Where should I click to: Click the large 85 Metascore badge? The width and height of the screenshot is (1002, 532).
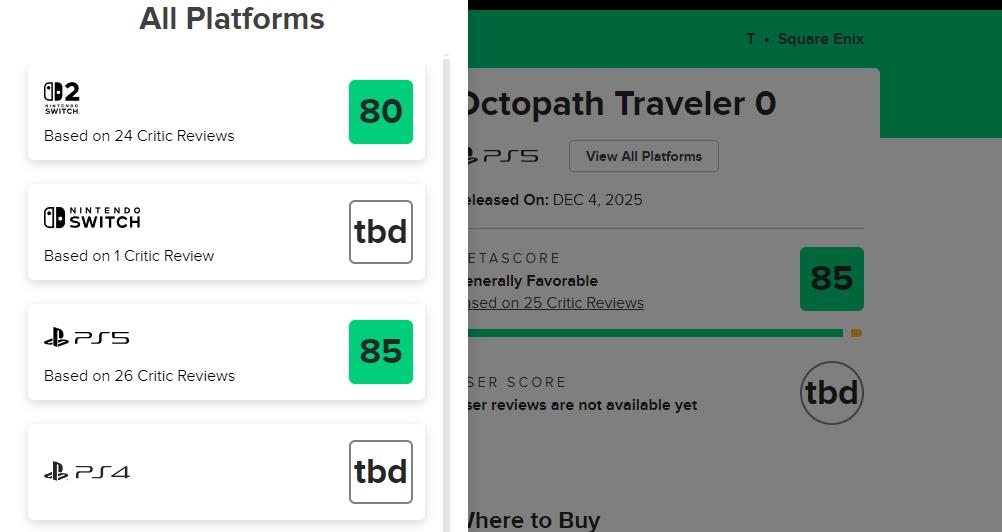point(831,279)
